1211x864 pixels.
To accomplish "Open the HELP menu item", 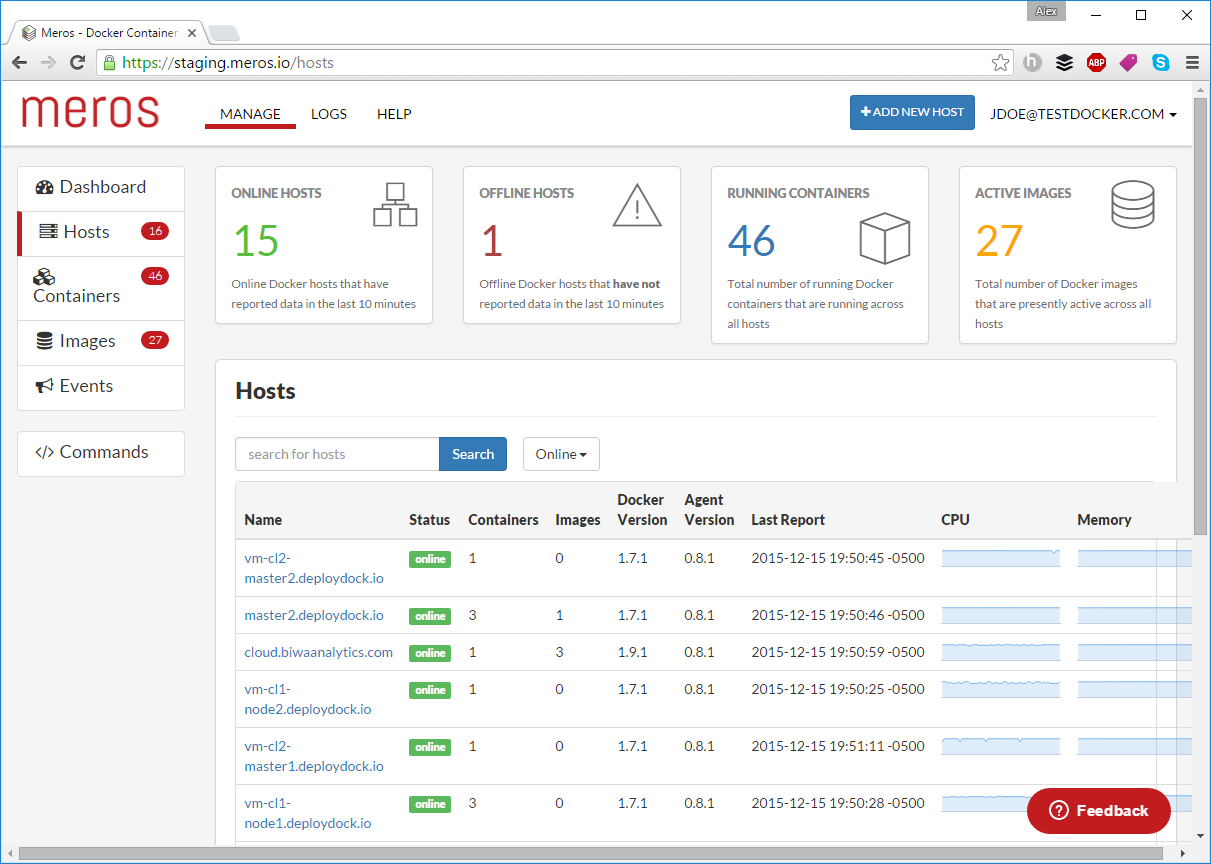I will 394,114.
